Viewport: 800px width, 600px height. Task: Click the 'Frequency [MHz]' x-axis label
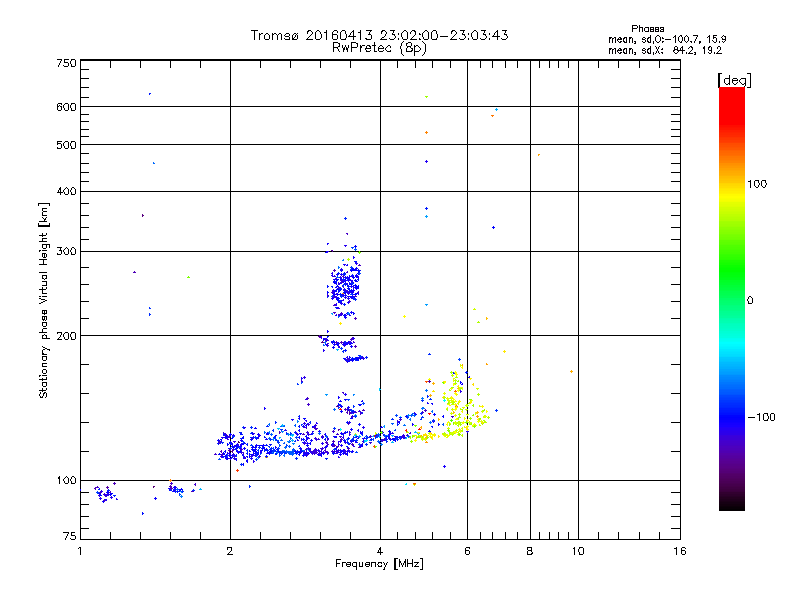(379, 564)
